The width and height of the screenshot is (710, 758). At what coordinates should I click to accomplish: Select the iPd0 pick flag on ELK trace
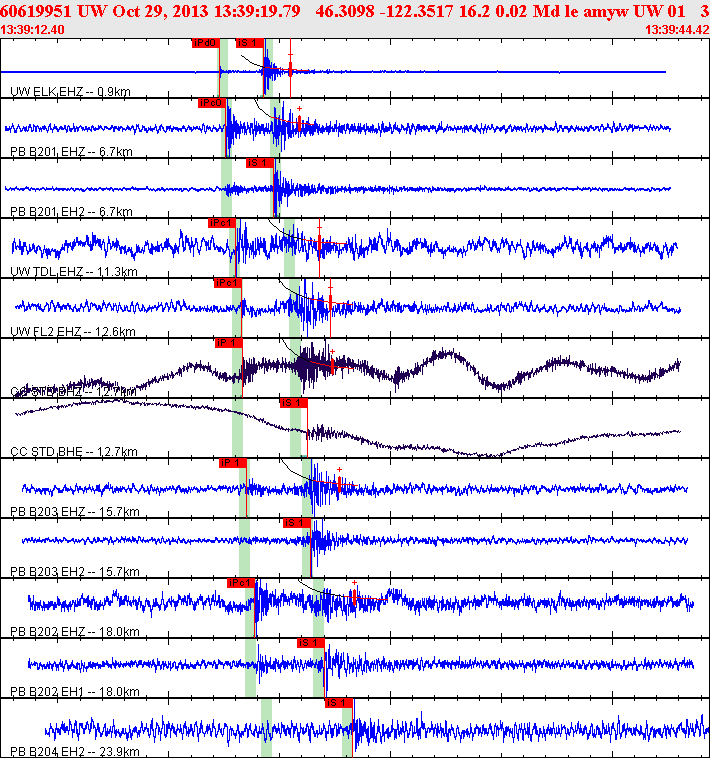(205, 43)
